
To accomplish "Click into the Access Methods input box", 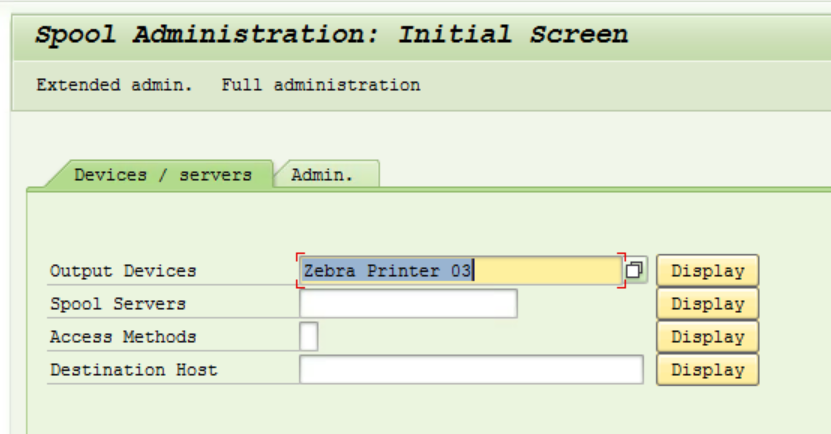I will coord(309,337).
